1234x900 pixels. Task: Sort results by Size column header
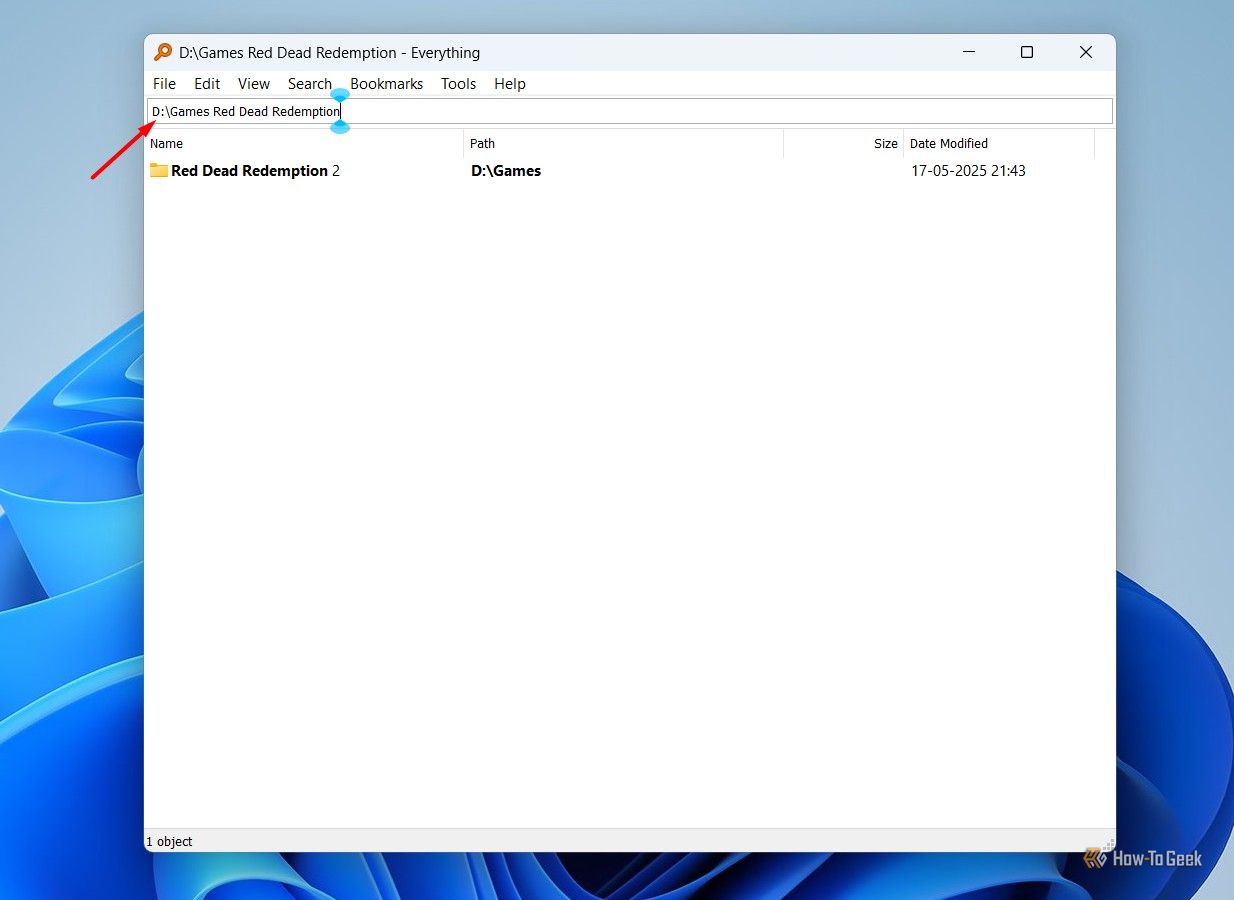[x=844, y=144]
